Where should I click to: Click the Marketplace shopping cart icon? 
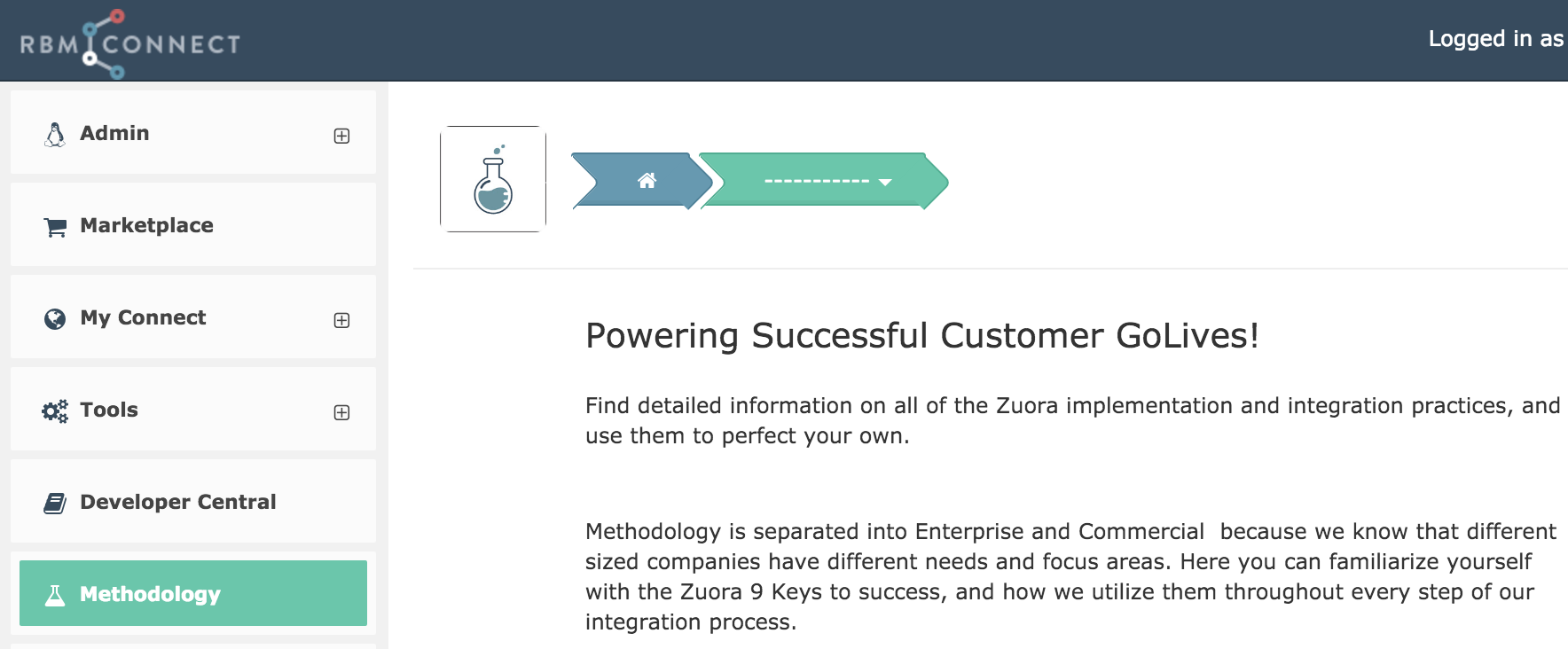tap(55, 228)
